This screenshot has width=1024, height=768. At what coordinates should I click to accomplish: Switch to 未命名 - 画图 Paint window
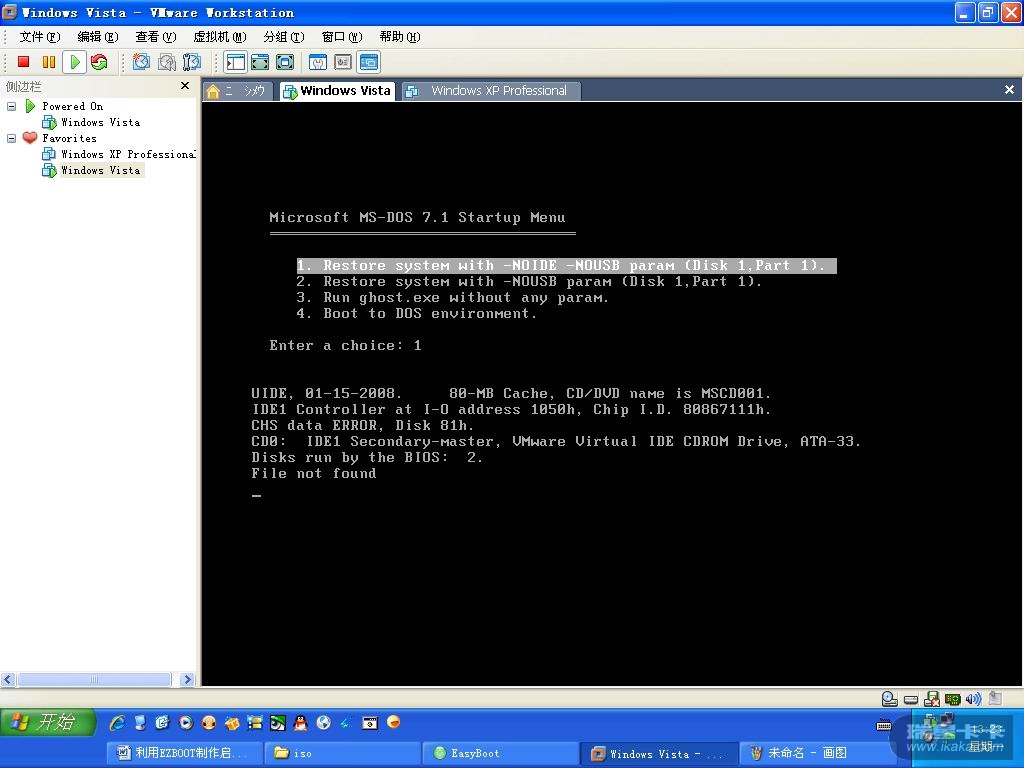817,753
